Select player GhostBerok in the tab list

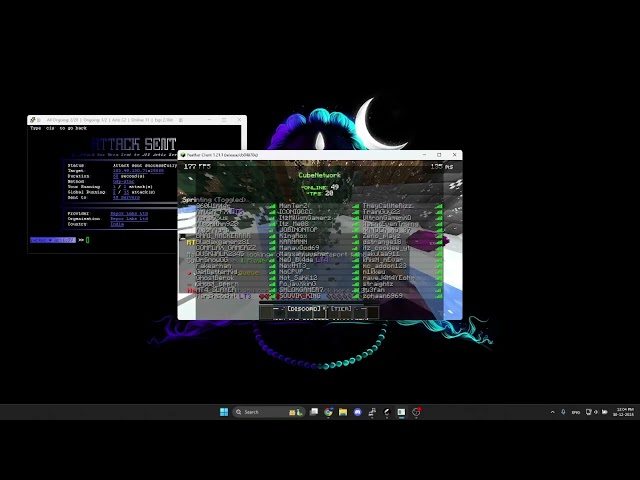(215, 278)
